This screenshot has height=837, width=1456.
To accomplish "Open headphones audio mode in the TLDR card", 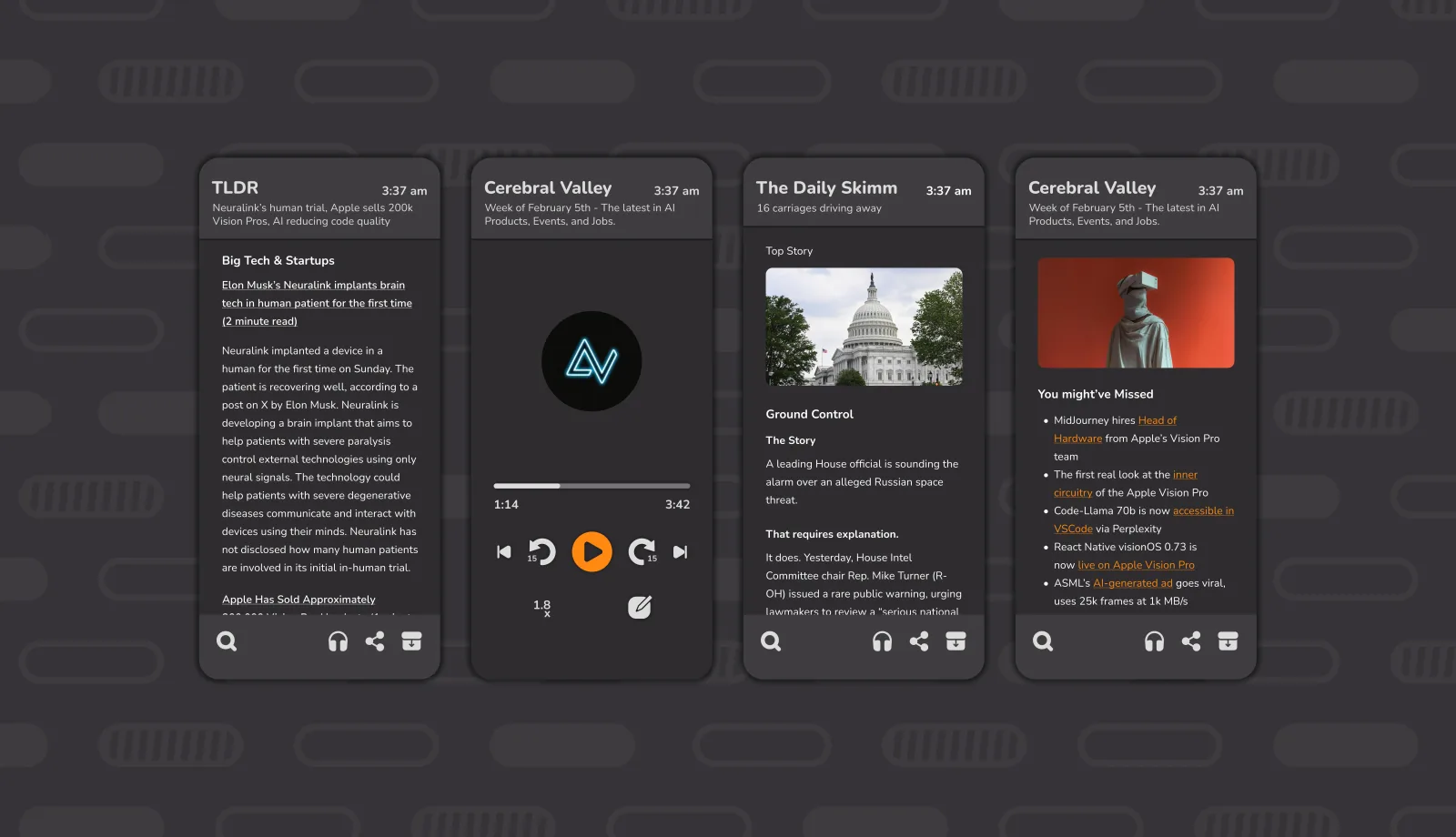I will 338,641.
